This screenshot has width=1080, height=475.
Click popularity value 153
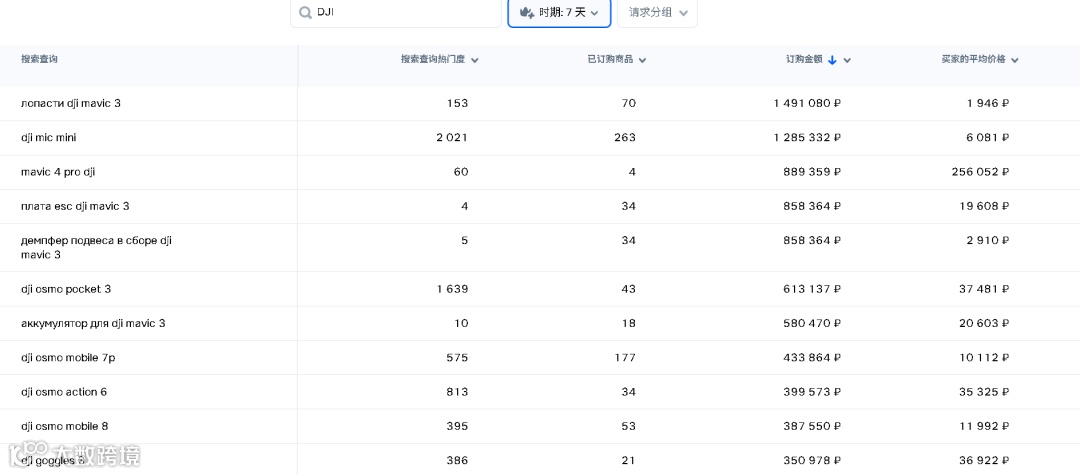(457, 103)
